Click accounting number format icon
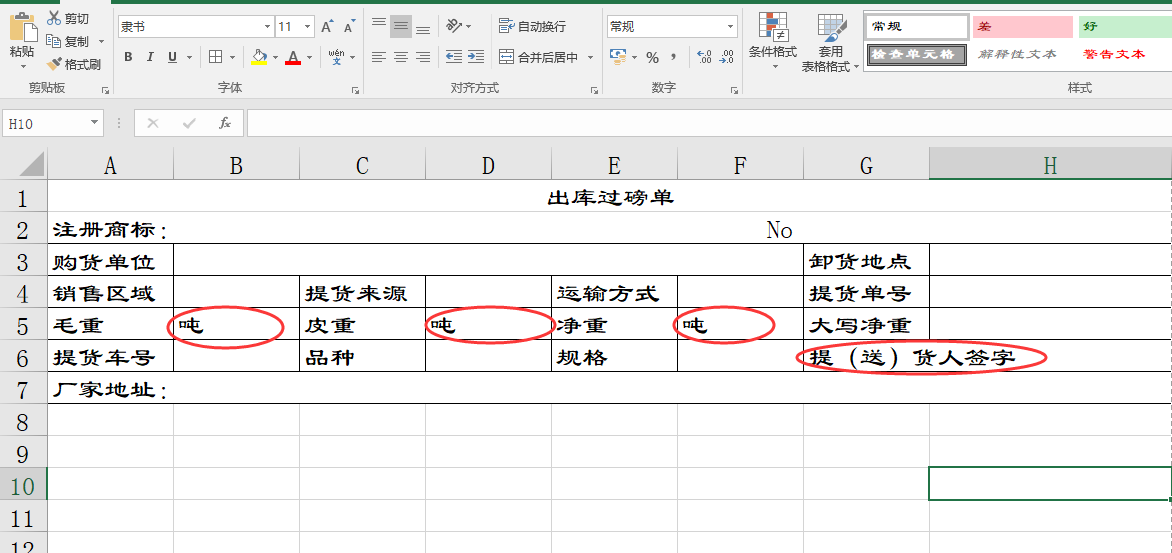 tap(617, 57)
